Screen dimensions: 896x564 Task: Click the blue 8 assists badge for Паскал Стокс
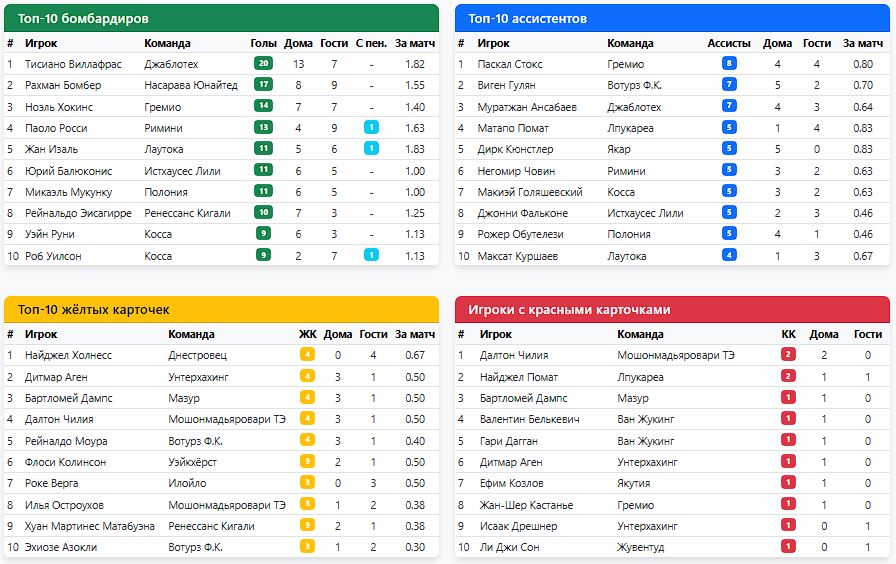(x=729, y=64)
